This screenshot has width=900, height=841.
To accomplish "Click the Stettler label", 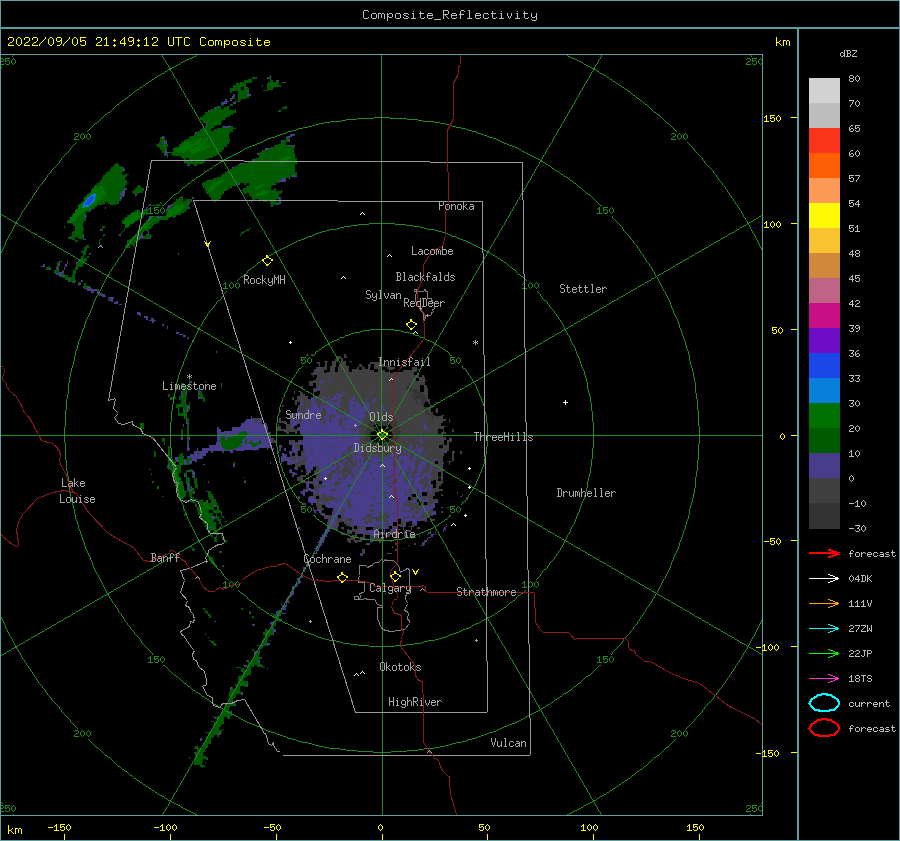I will (x=583, y=289).
